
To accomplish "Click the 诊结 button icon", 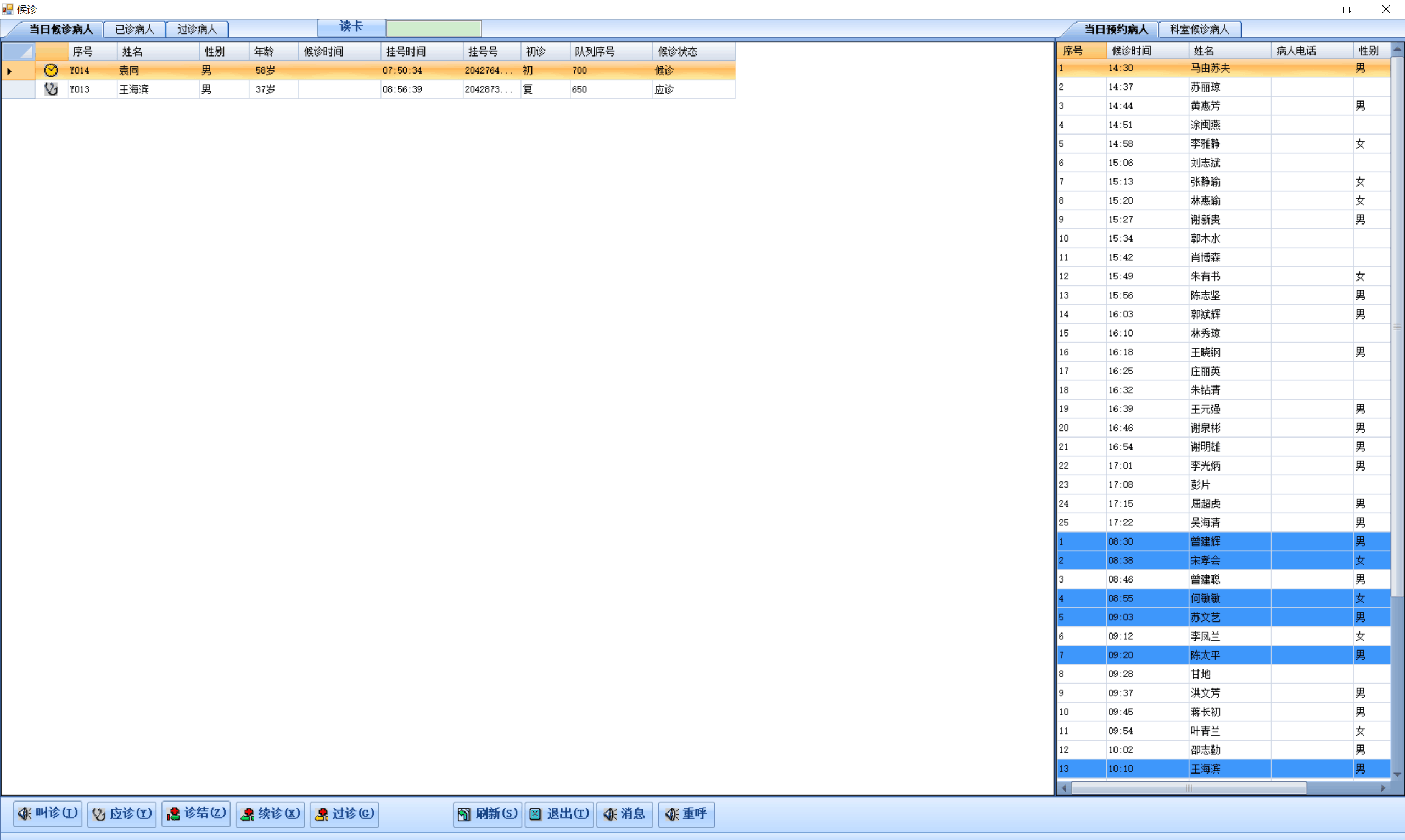I will [173, 814].
